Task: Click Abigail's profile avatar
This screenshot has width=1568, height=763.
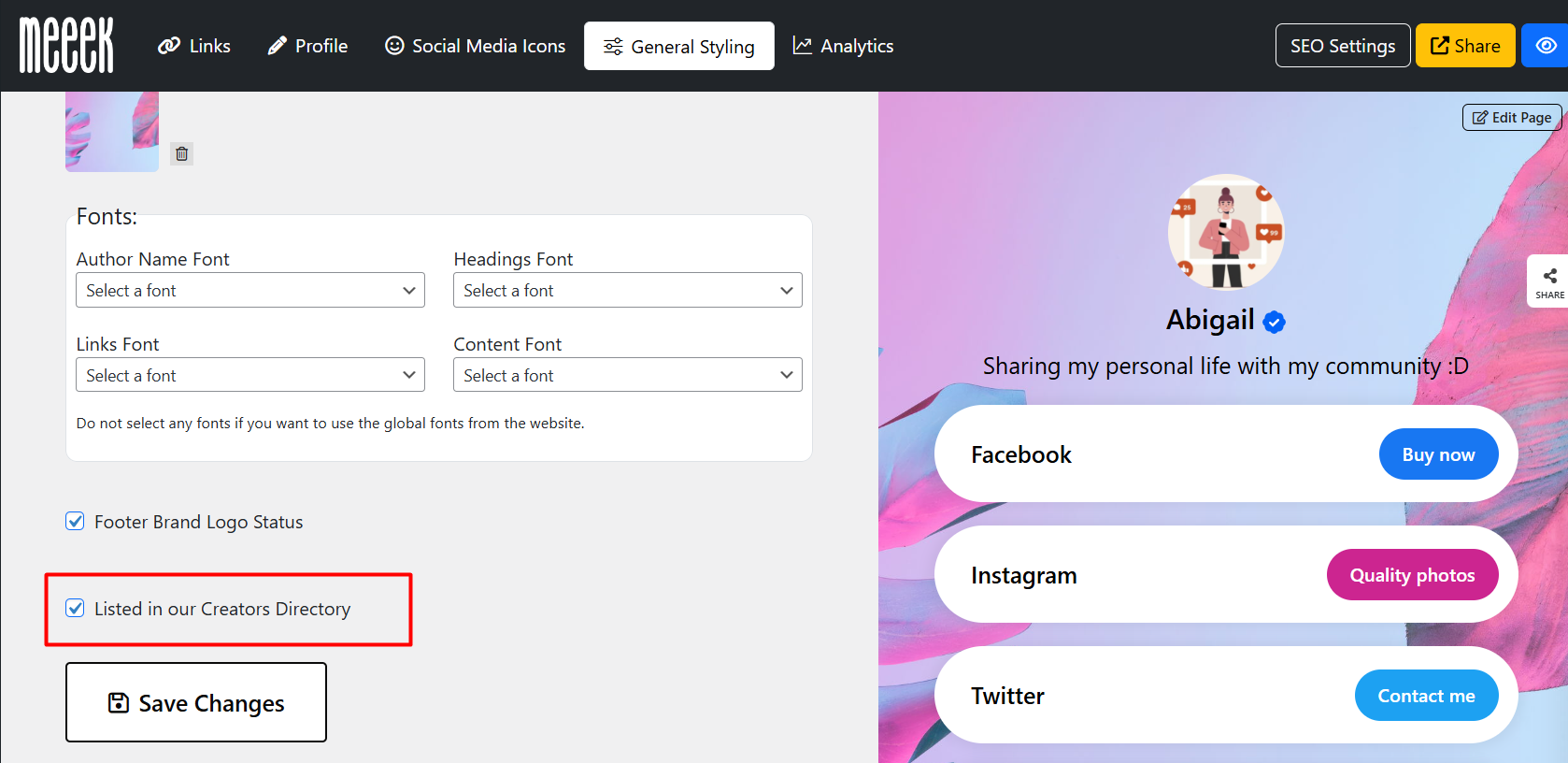Action: coord(1226,232)
